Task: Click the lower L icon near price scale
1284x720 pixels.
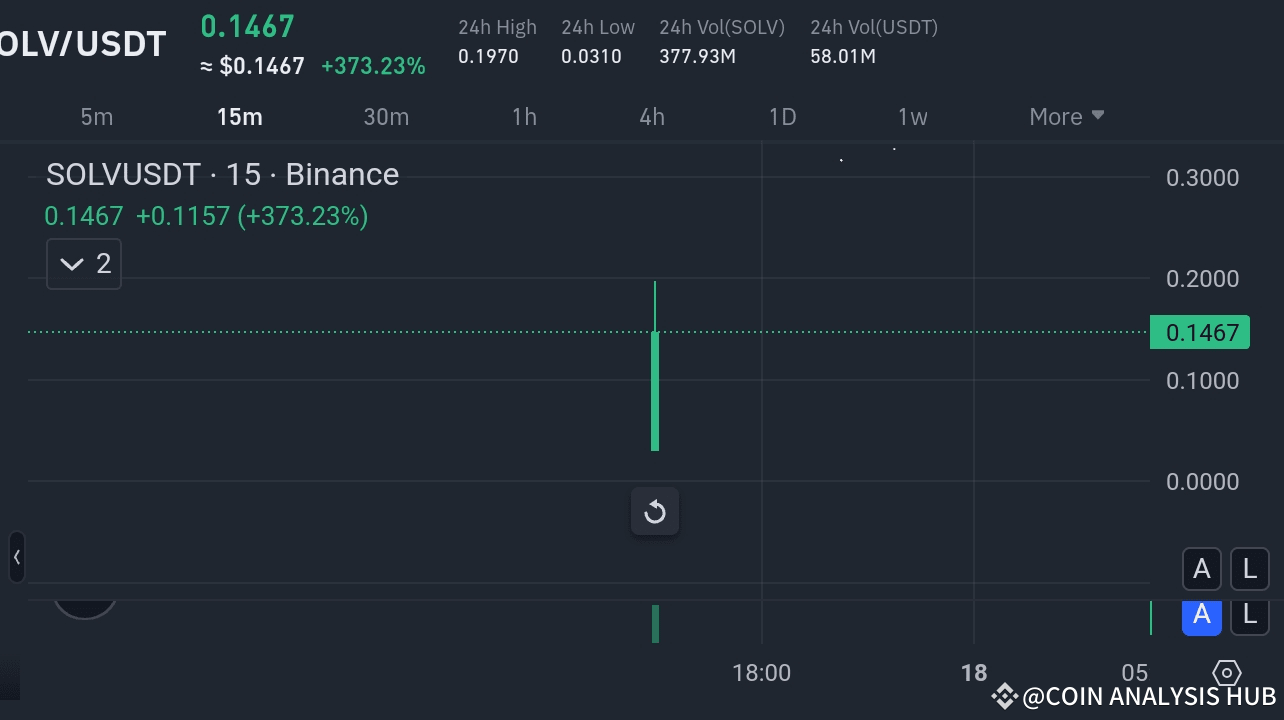Action: [x=1250, y=616]
